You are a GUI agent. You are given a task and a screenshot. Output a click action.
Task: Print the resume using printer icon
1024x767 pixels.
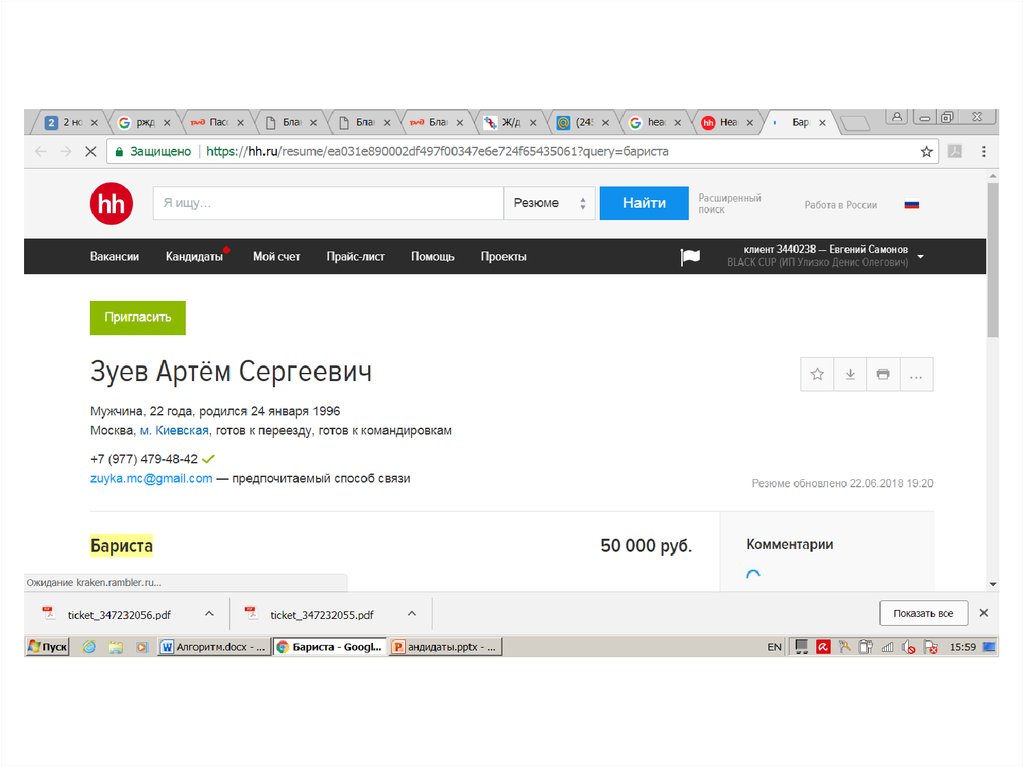coord(883,374)
